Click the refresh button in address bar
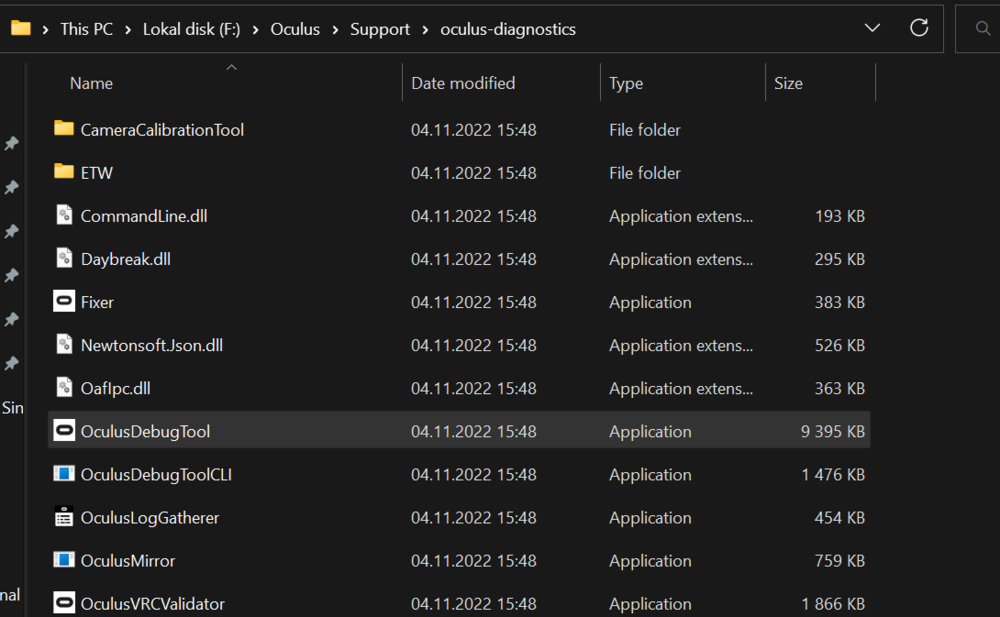This screenshot has width=1000, height=617. pyautogui.click(x=919, y=28)
